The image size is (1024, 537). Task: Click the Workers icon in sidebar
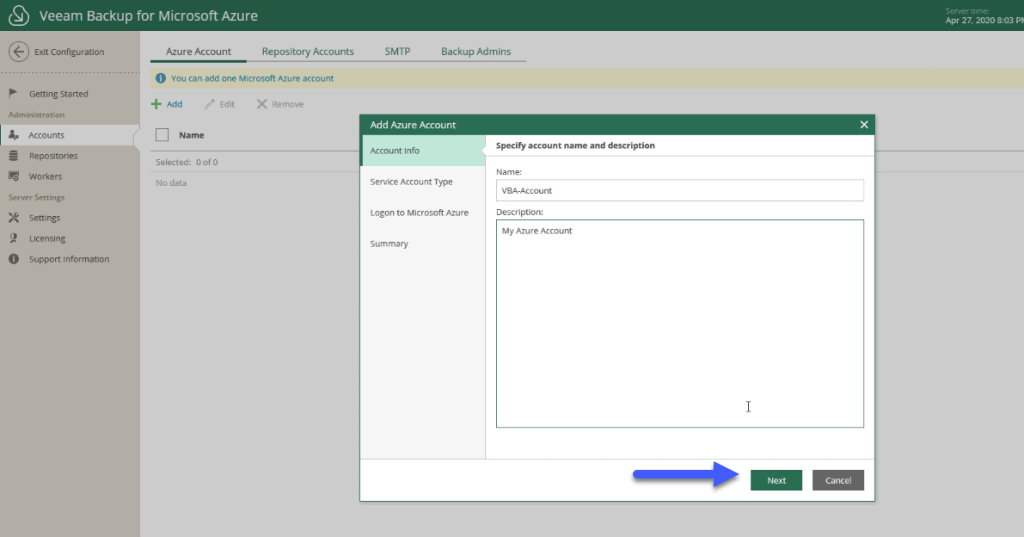[x=14, y=176]
